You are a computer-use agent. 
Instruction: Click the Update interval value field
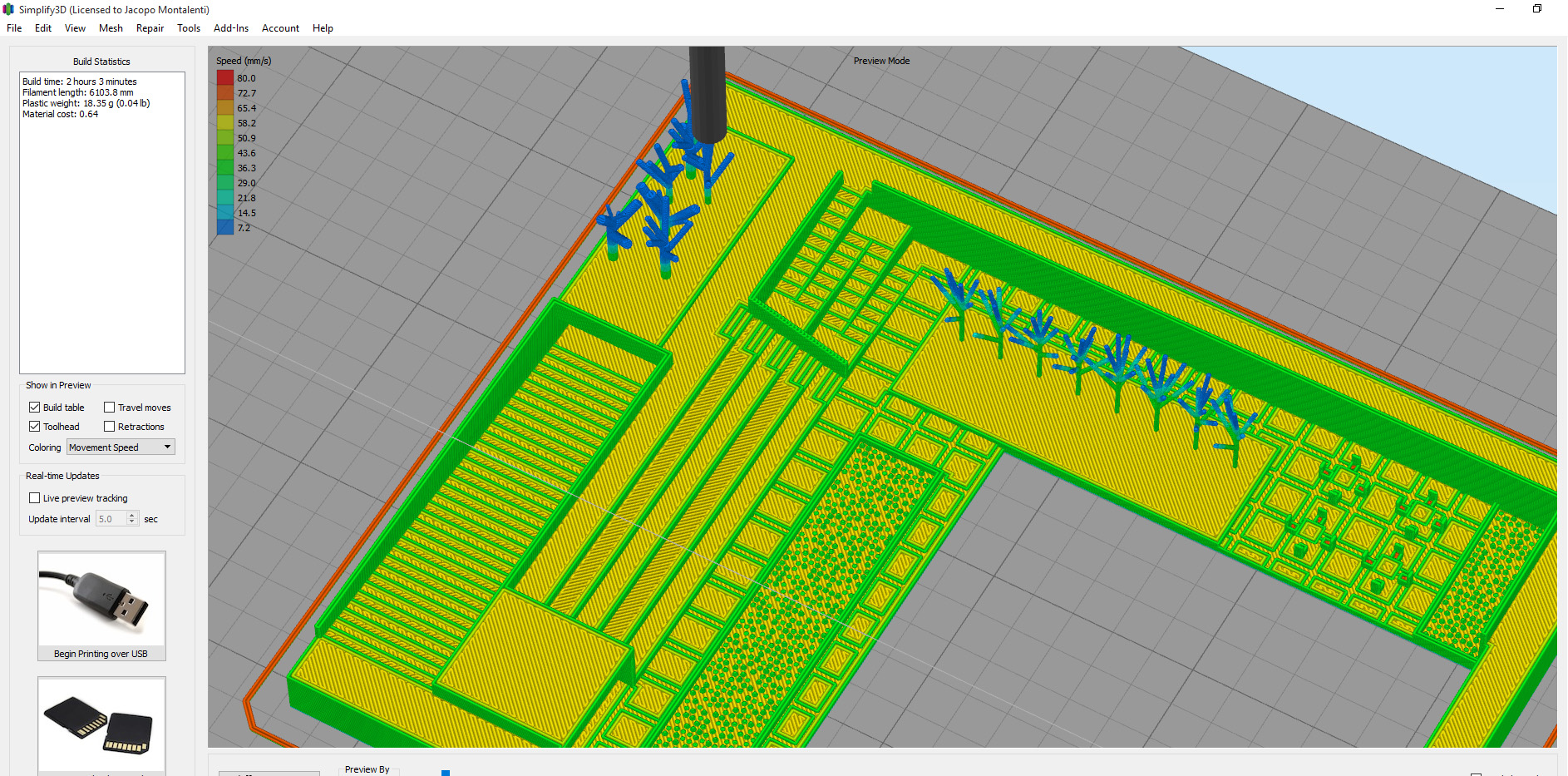pos(111,519)
